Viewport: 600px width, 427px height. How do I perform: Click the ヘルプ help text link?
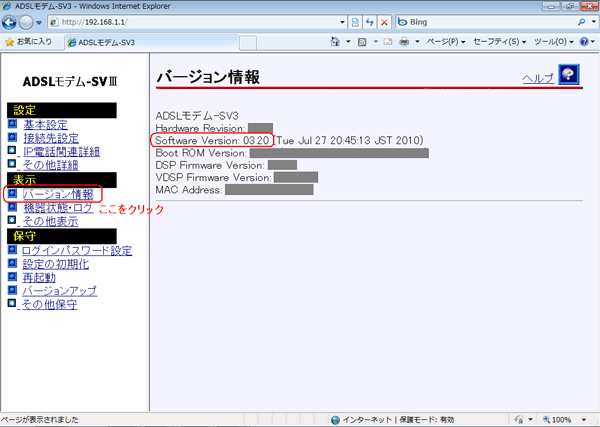pos(537,78)
